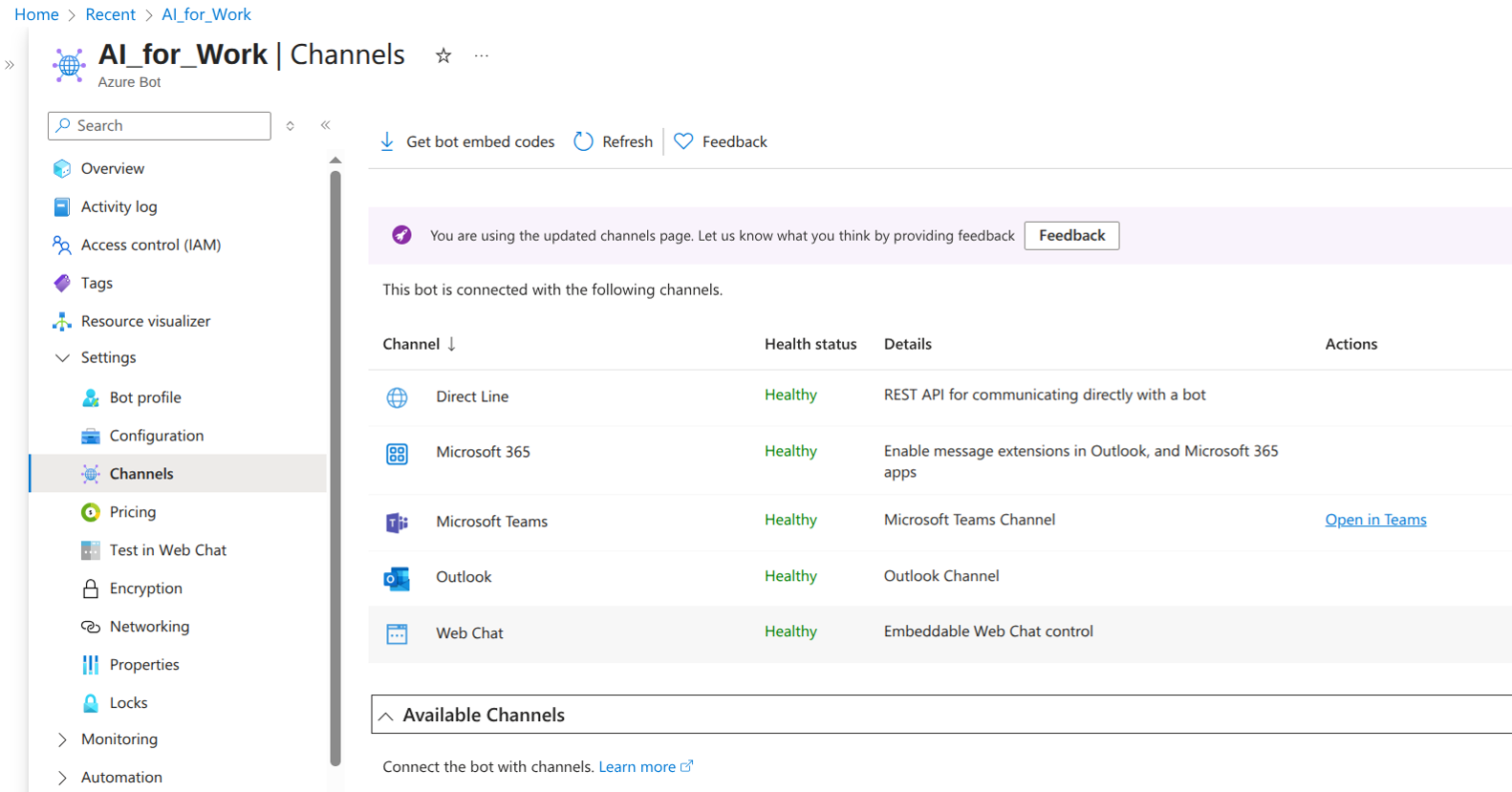The height and width of the screenshot is (792, 1512).
Task: Click the sidebar scroll-up arrow
Action: pyautogui.click(x=335, y=160)
